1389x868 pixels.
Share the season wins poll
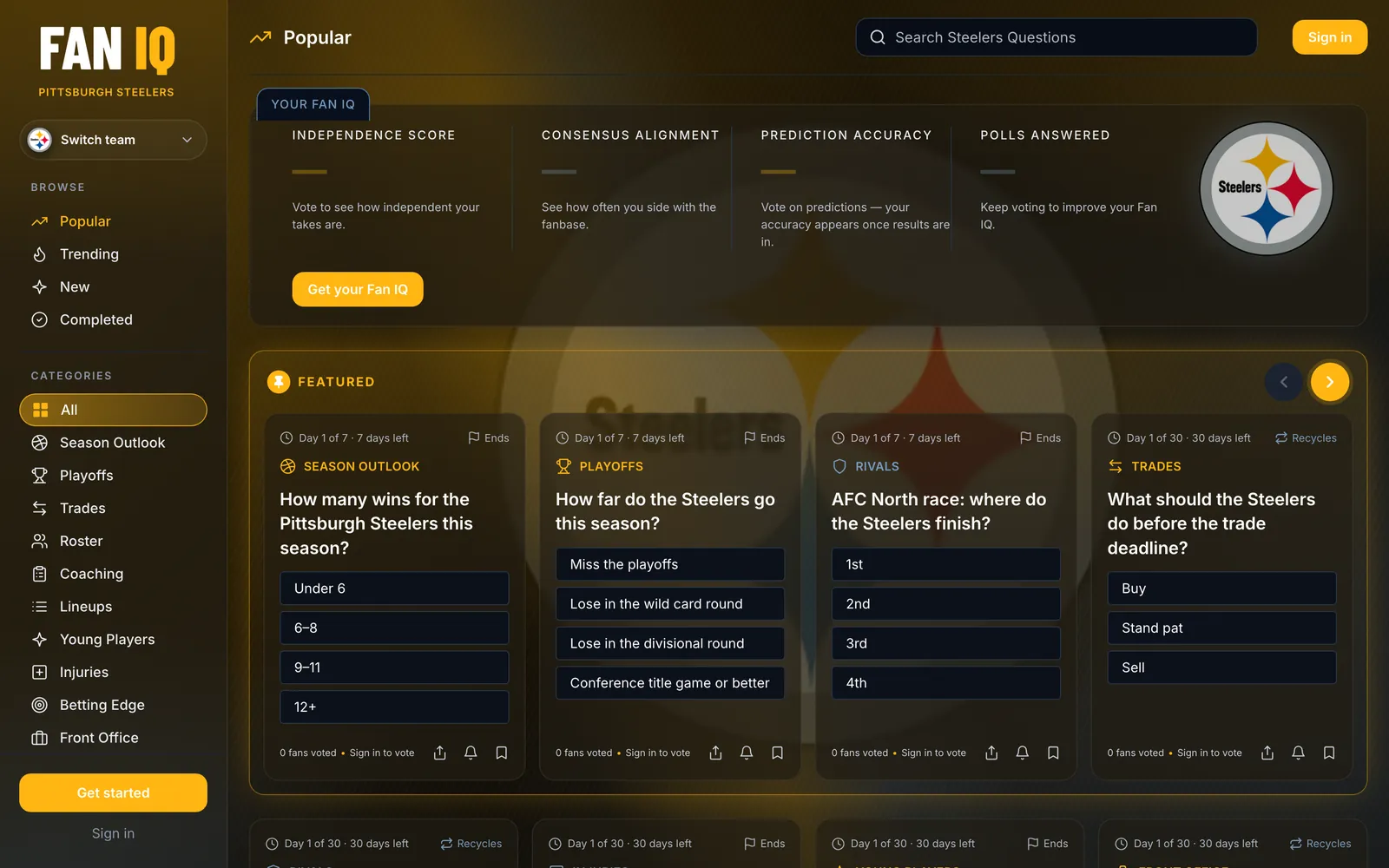click(440, 753)
